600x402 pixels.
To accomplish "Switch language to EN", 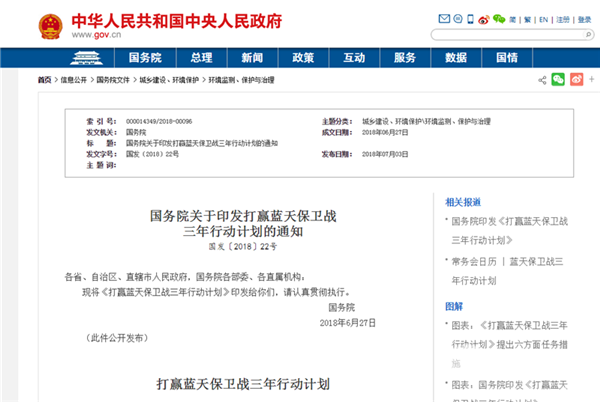I will pyautogui.click(x=544, y=18).
